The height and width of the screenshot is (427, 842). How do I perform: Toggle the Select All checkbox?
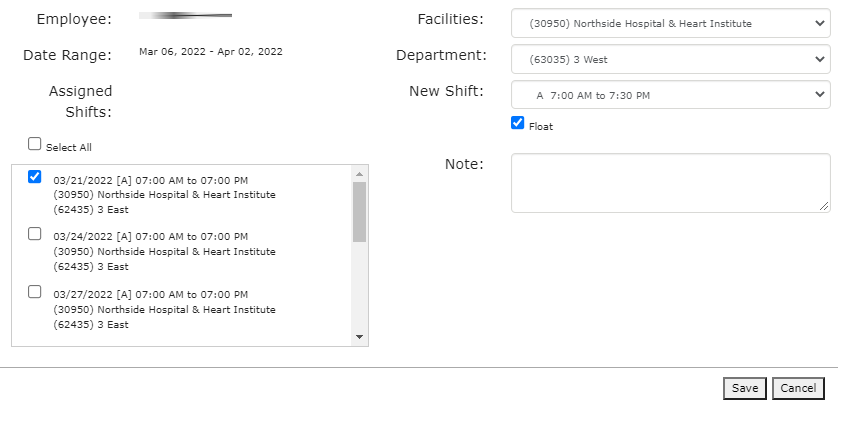tap(35, 144)
